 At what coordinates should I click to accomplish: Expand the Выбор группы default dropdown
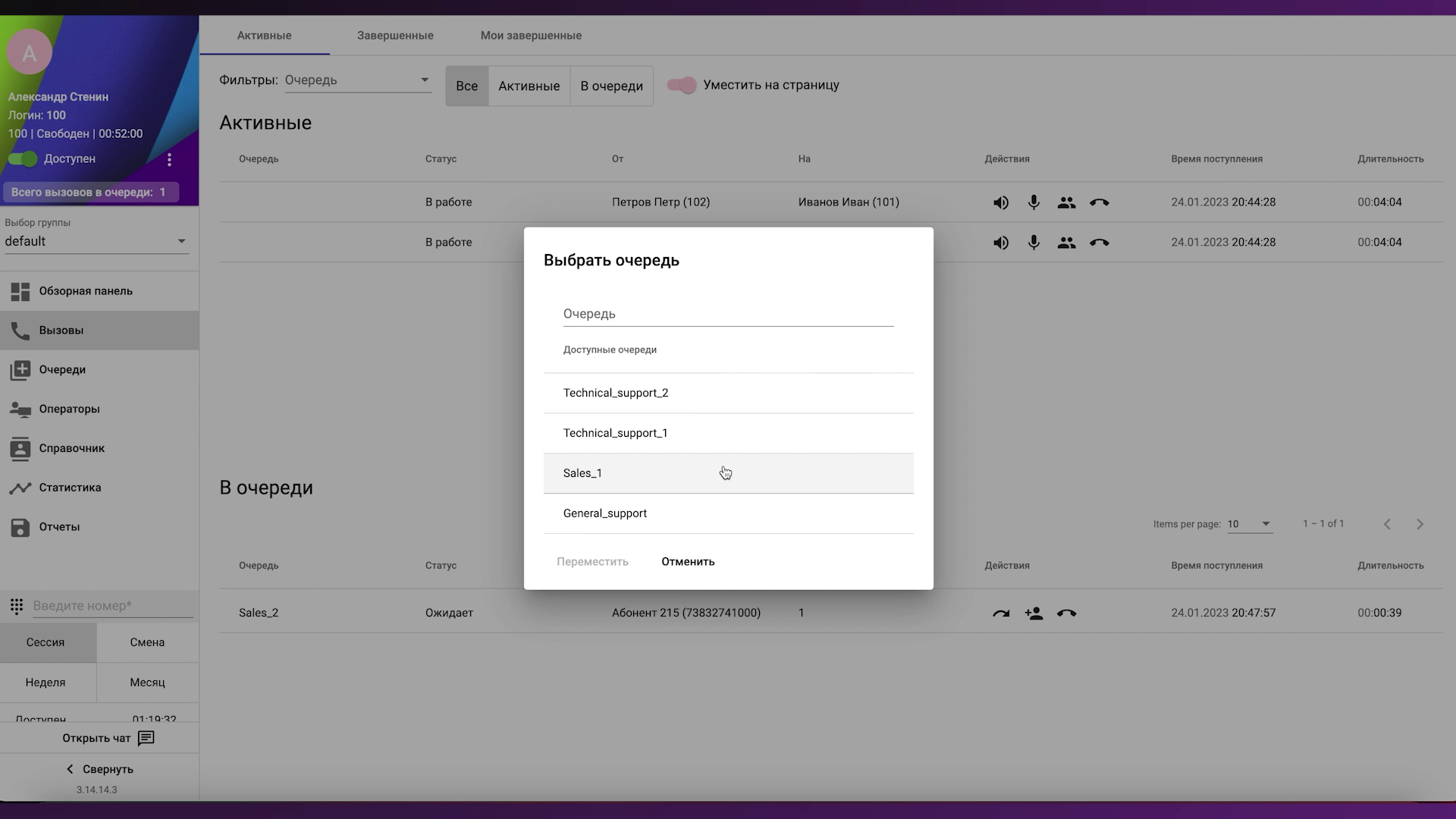[x=96, y=241]
